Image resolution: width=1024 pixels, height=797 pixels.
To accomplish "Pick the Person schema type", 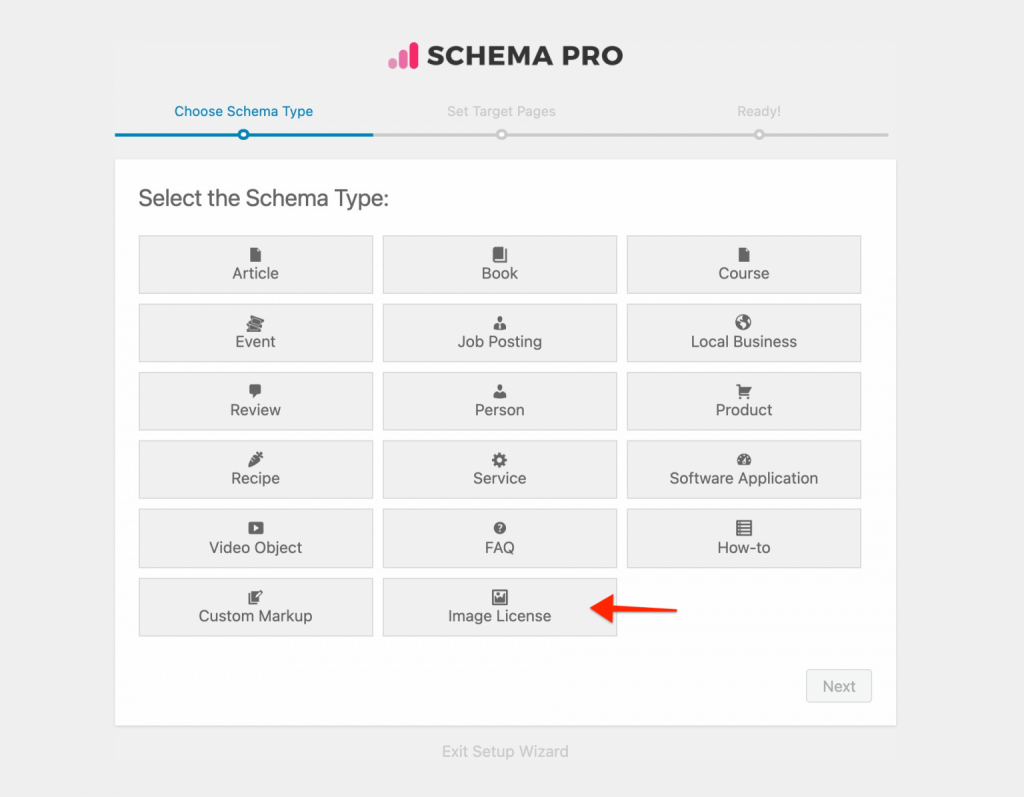I will click(x=499, y=401).
